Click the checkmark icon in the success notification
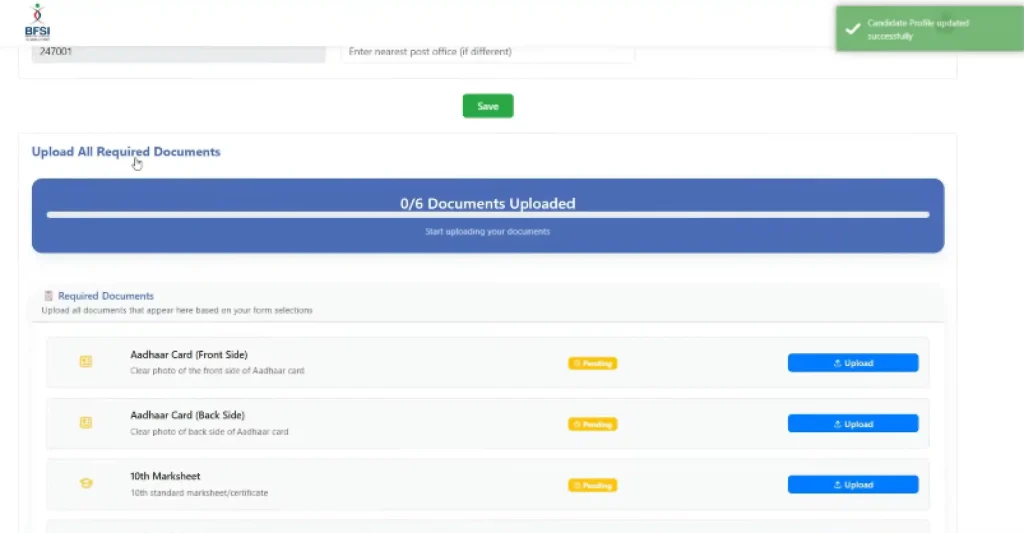Image resolution: width=1024 pixels, height=533 pixels. pos(852,30)
